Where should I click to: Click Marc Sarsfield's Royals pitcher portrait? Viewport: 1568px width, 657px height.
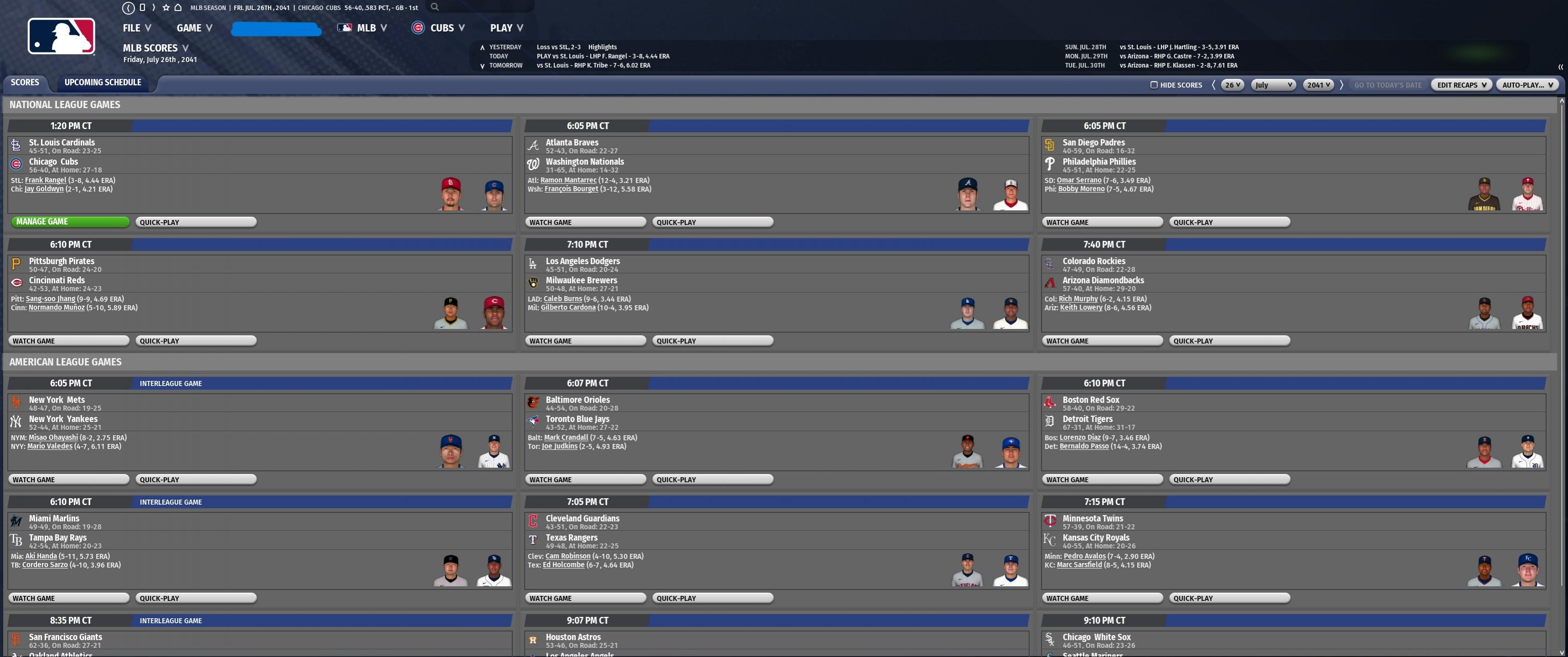point(1527,570)
